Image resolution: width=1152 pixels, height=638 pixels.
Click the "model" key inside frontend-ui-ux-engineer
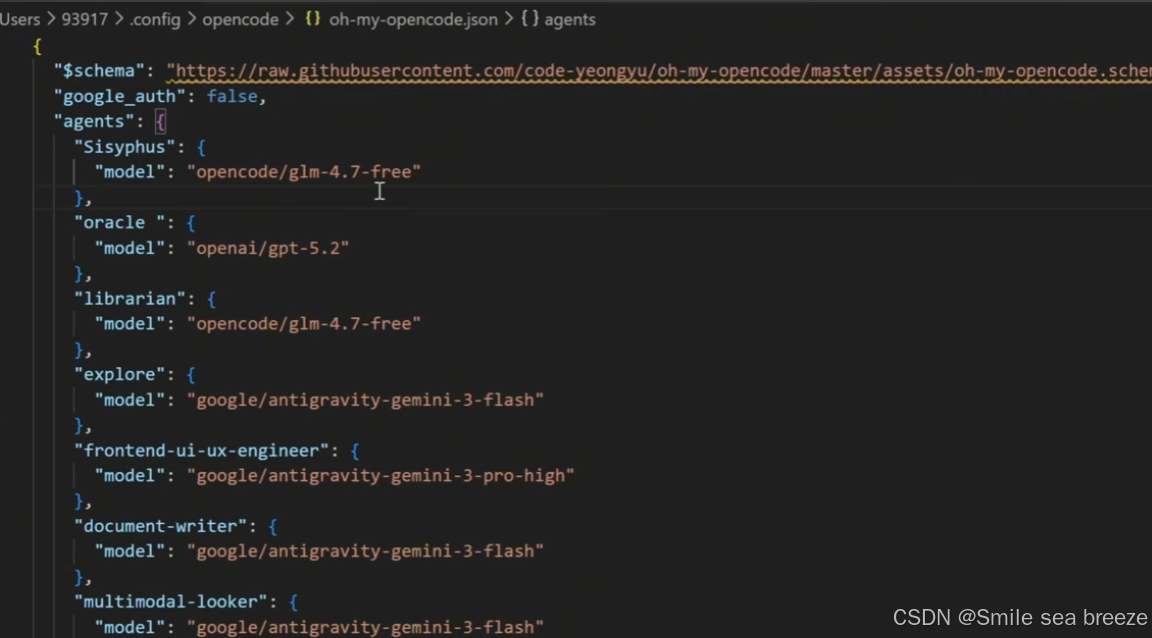[129, 476]
